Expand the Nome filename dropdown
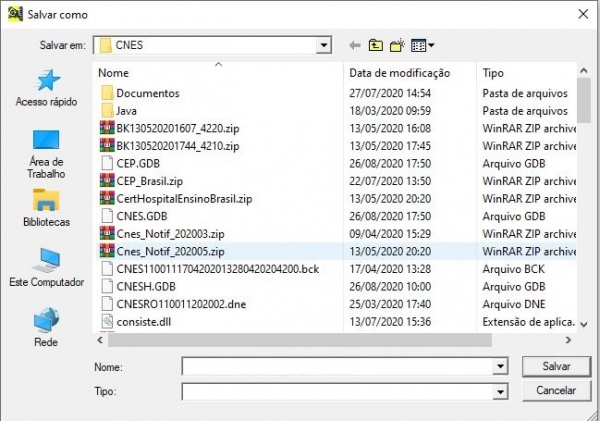The image size is (600, 421). (x=500, y=367)
